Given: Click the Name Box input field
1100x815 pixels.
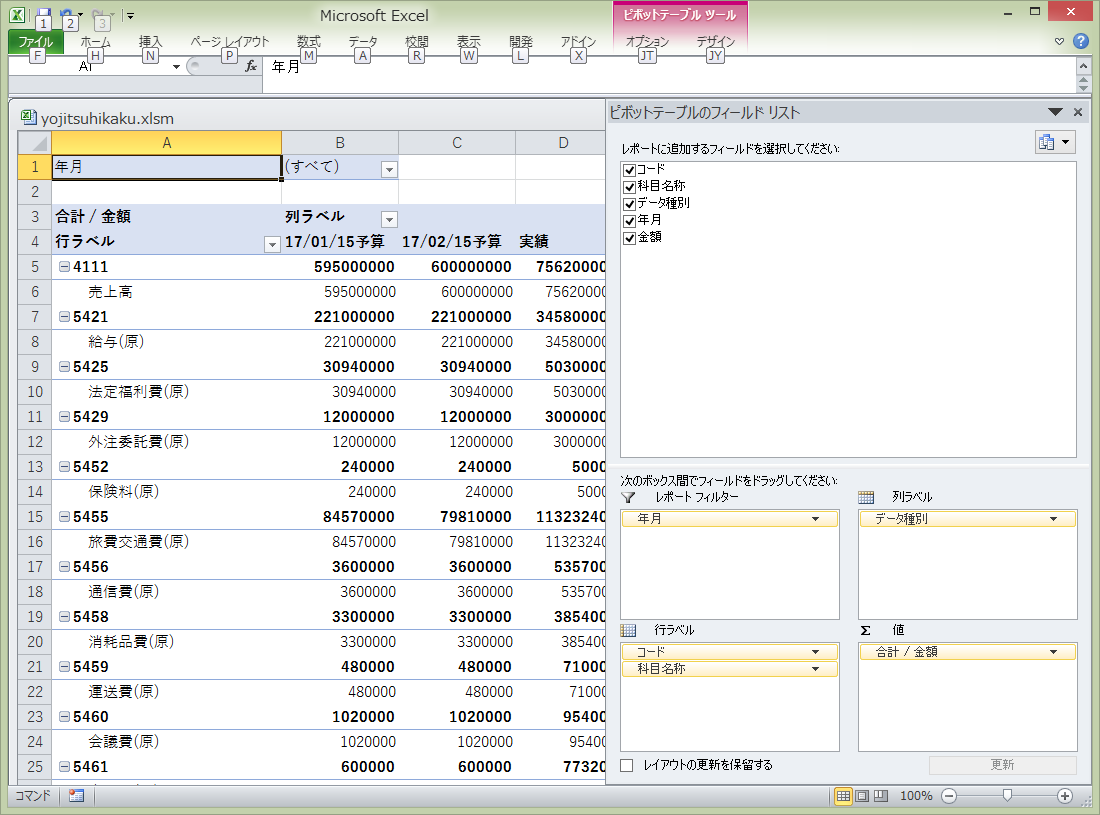Looking at the screenshot, I should pyautogui.click(x=88, y=66).
